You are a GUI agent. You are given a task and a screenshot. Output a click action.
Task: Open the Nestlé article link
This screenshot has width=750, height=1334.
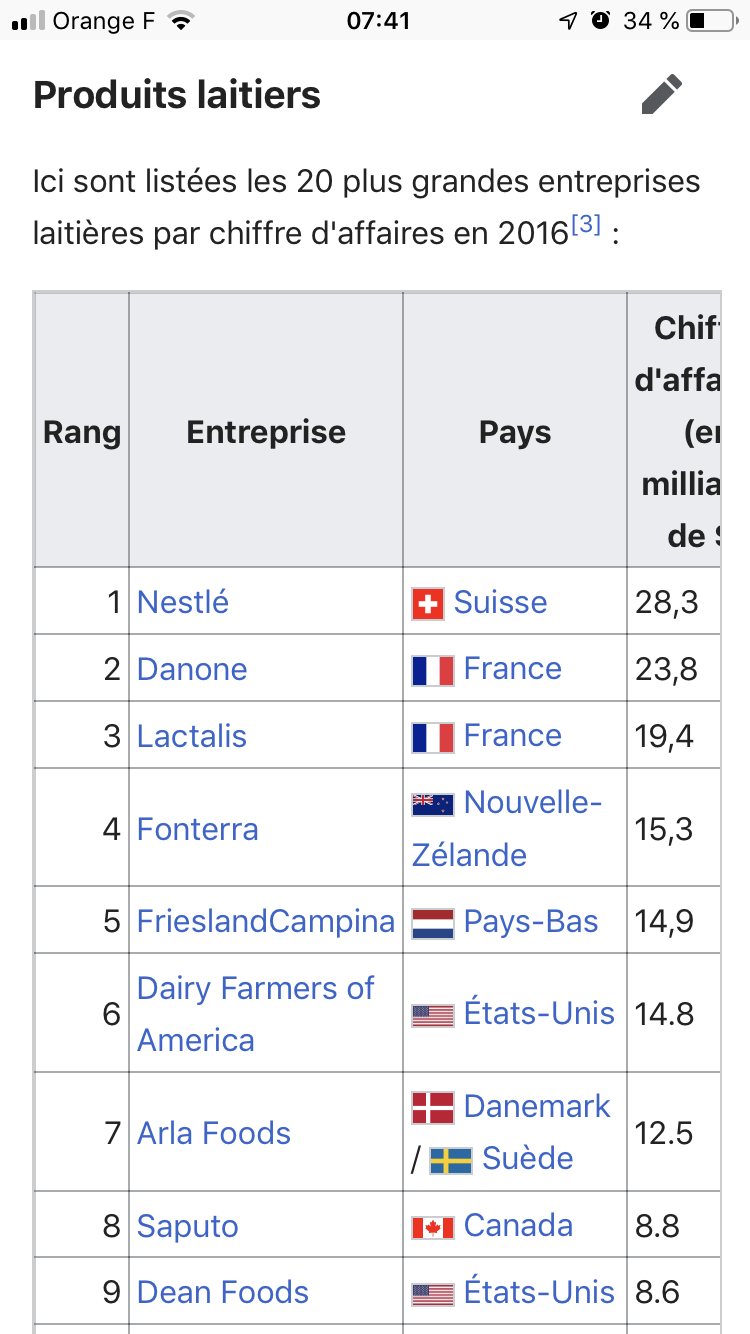(183, 602)
